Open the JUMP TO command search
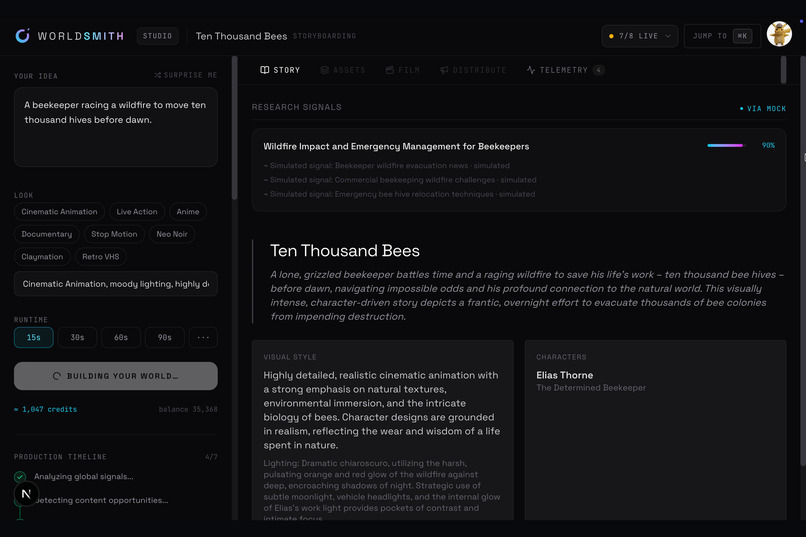Screen dimensions: 806x537 coord(722,36)
